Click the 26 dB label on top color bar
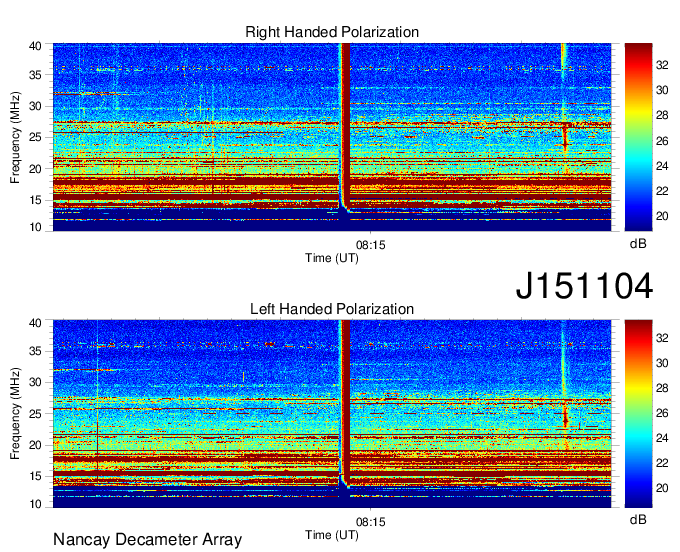The height and width of the screenshot is (552, 680). tap(662, 141)
